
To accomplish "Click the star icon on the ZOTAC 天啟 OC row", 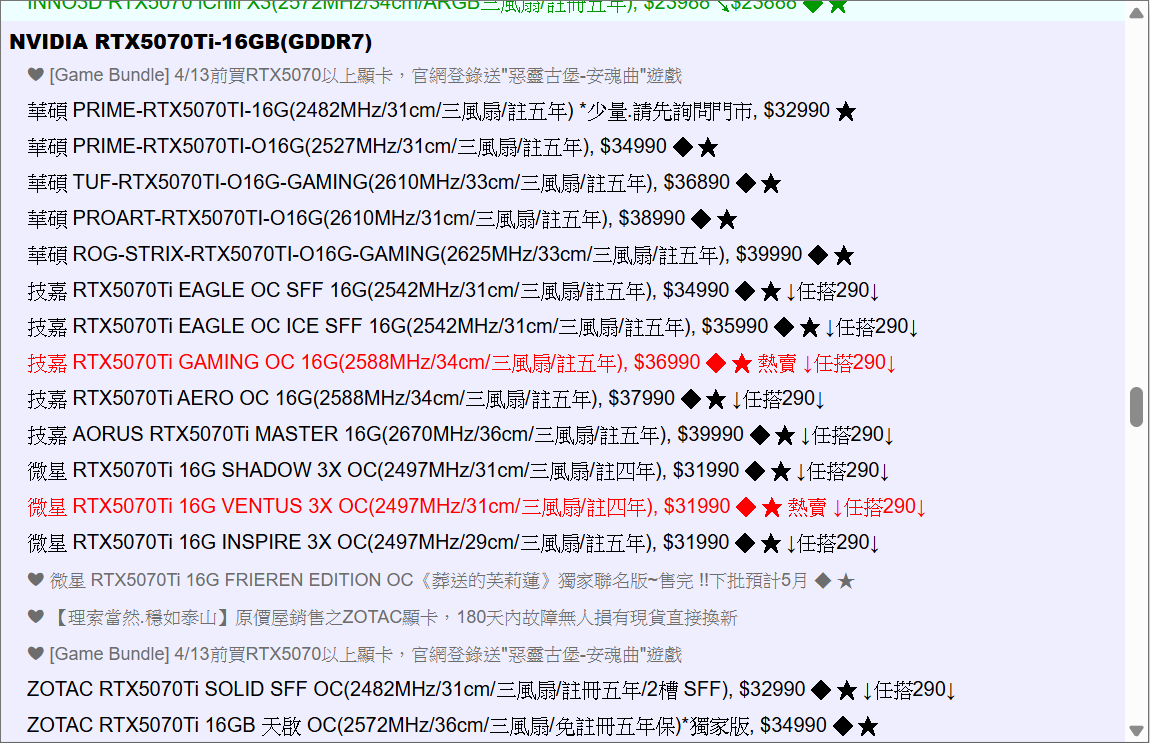I will point(868,726).
